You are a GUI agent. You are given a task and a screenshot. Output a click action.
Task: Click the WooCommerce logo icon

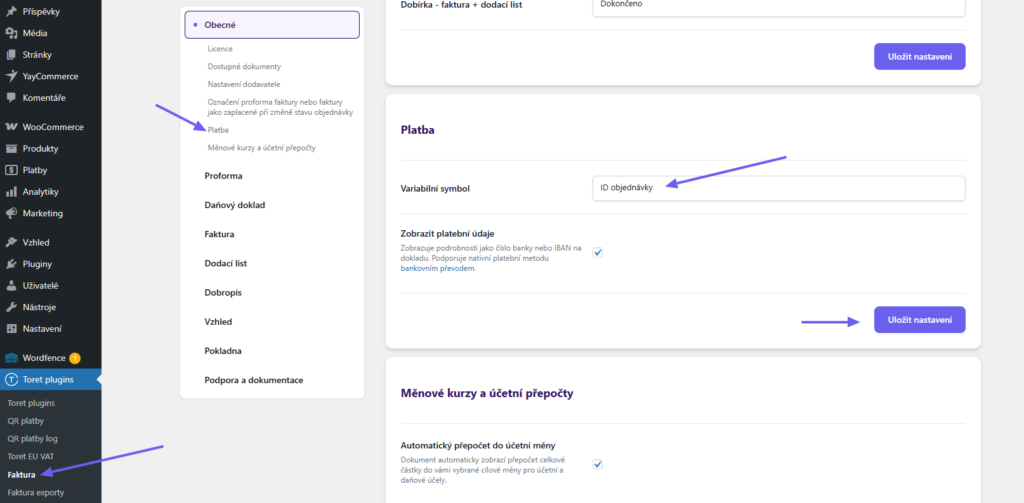tap(11, 127)
